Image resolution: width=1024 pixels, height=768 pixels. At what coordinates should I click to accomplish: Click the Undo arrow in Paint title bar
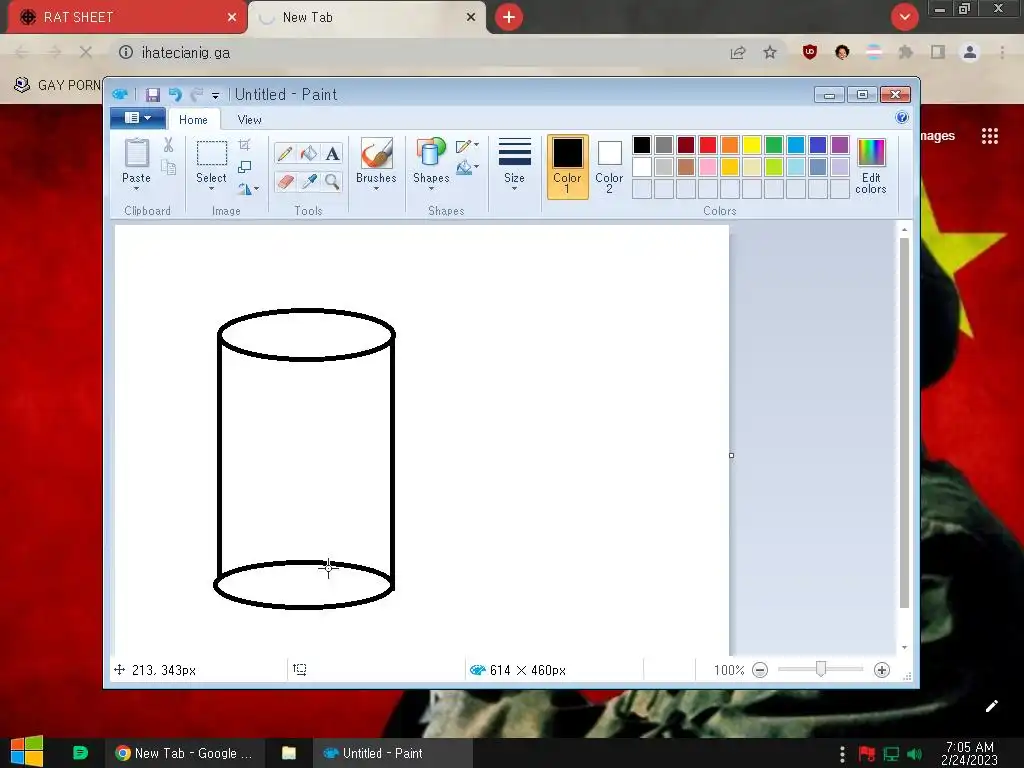pos(174,95)
